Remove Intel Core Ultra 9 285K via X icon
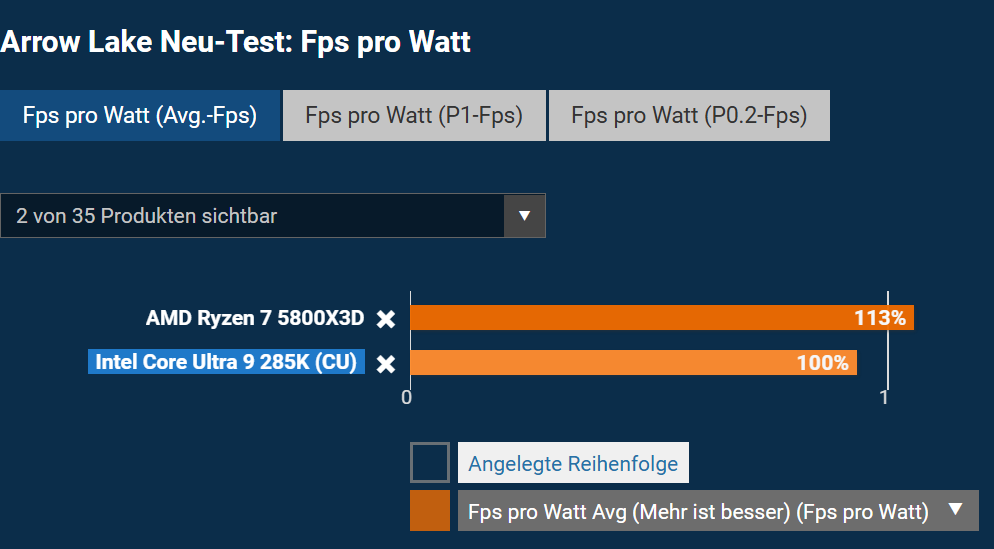994x549 pixels. (385, 364)
